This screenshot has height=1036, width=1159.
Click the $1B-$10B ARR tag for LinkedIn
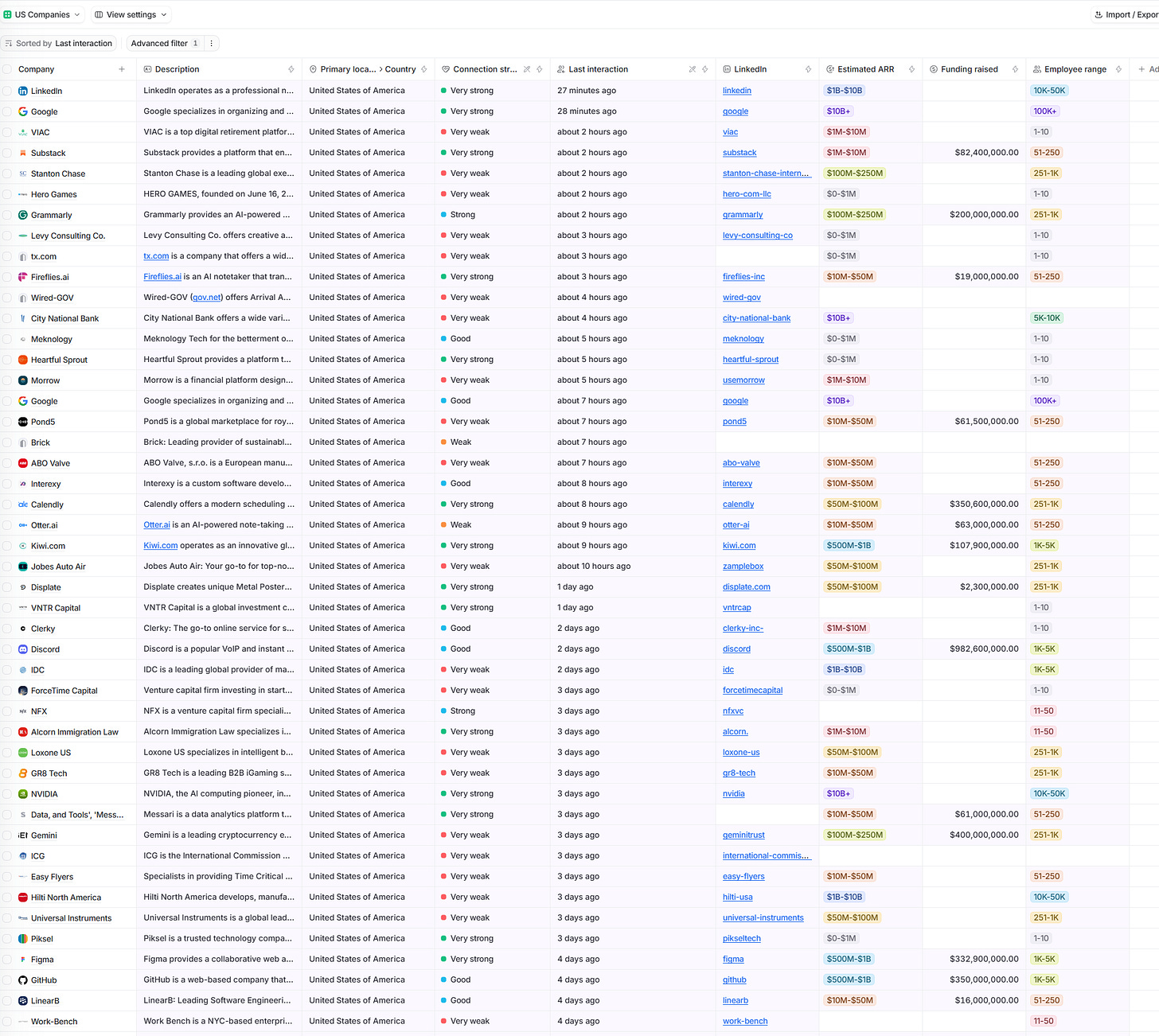click(x=845, y=91)
